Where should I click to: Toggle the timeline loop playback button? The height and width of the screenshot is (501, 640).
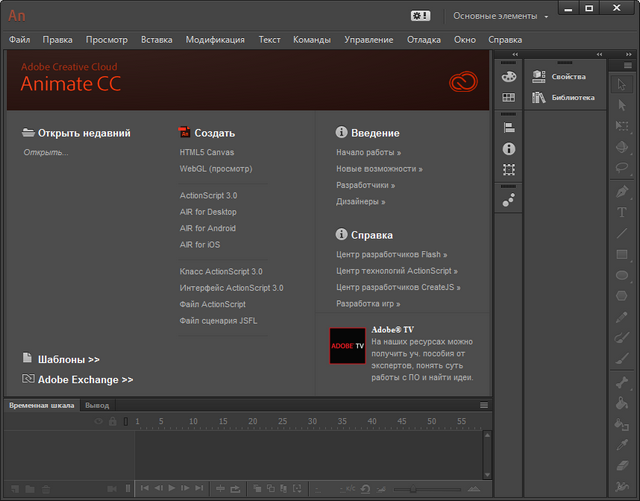[236, 488]
